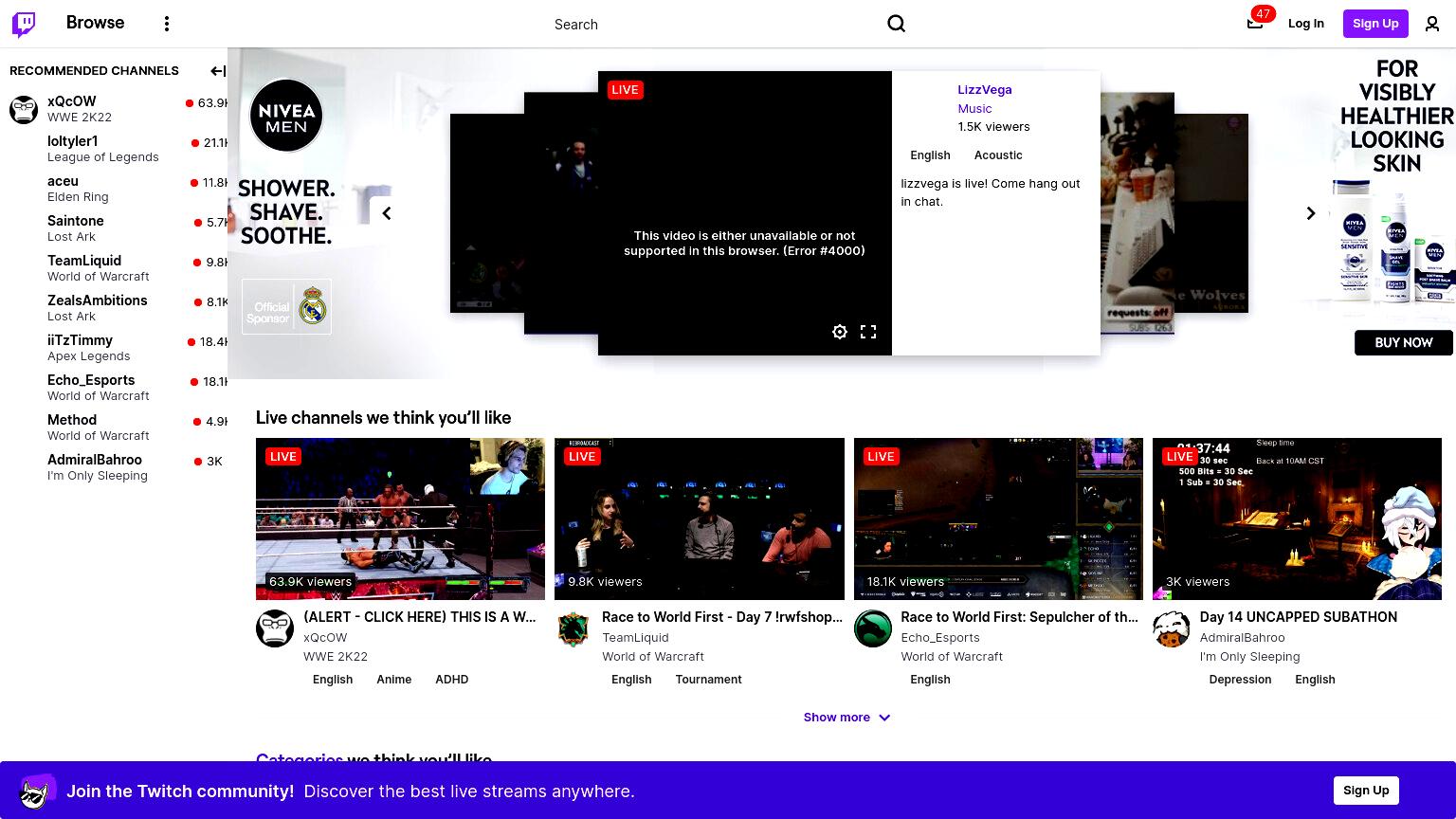Open '(ALERT - CLICK HERE)' stream title

420,617
